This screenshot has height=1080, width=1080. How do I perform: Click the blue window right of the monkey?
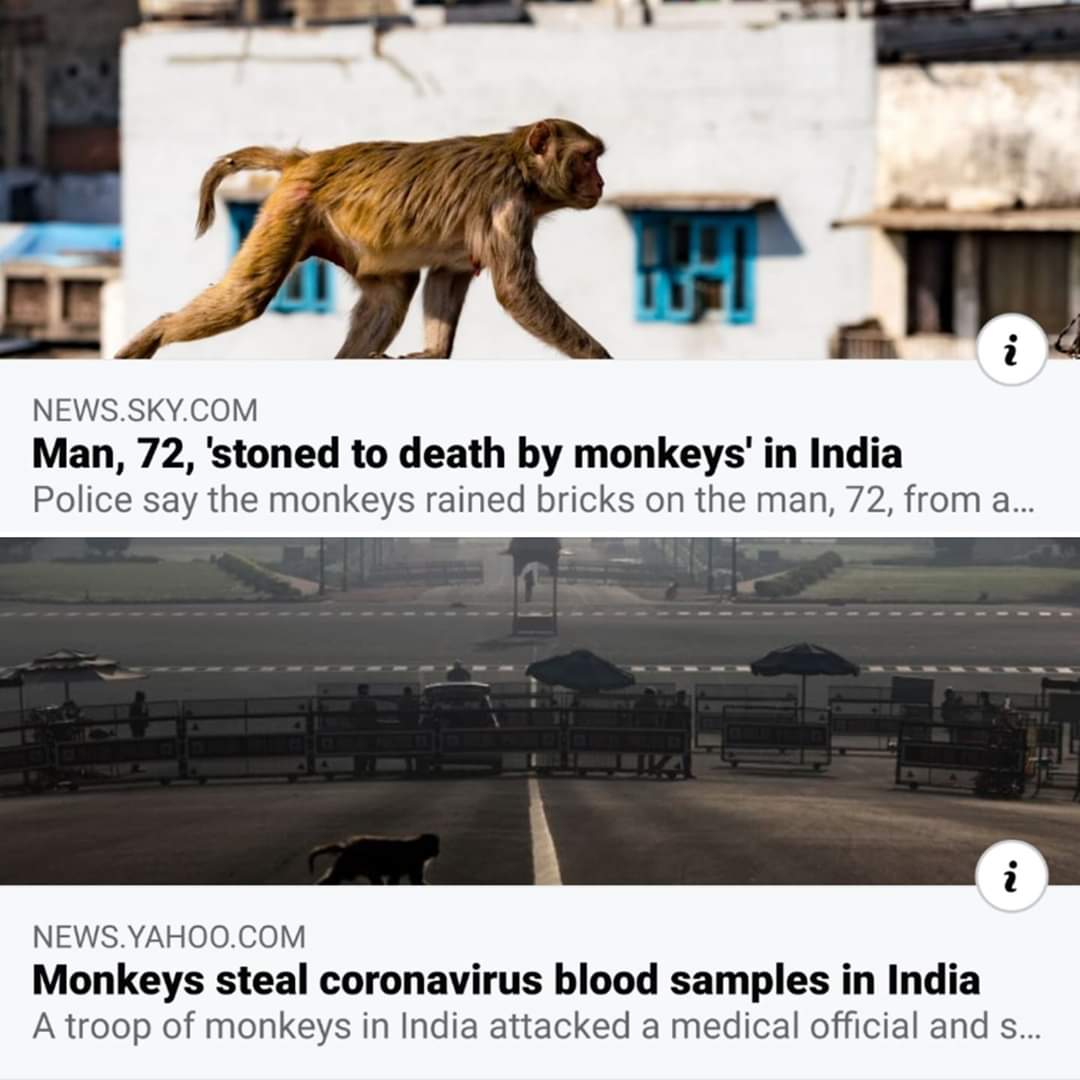click(x=693, y=264)
